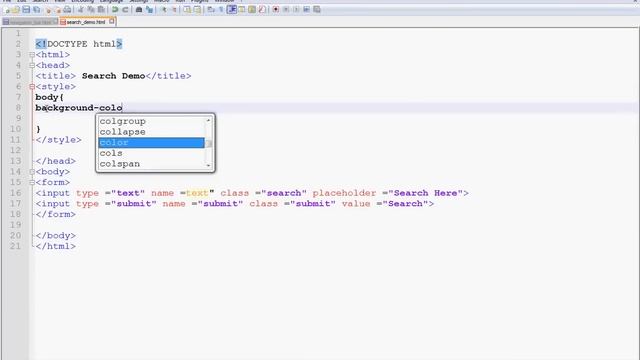Play back the recorded macro
Image resolution: width=640 pixels, height=360 pixels.
click(296, 9)
